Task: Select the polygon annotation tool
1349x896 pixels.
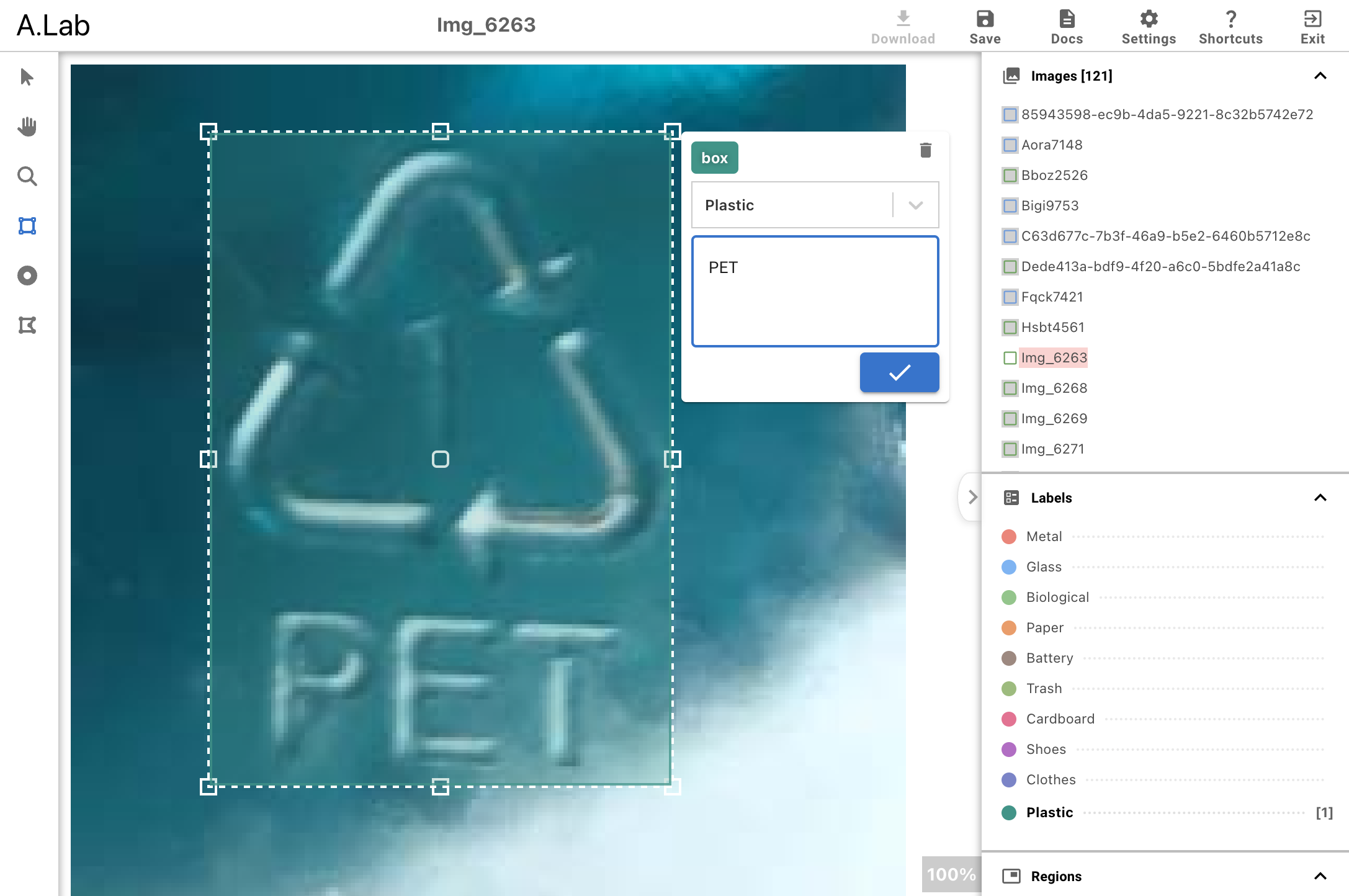Action: [27, 325]
